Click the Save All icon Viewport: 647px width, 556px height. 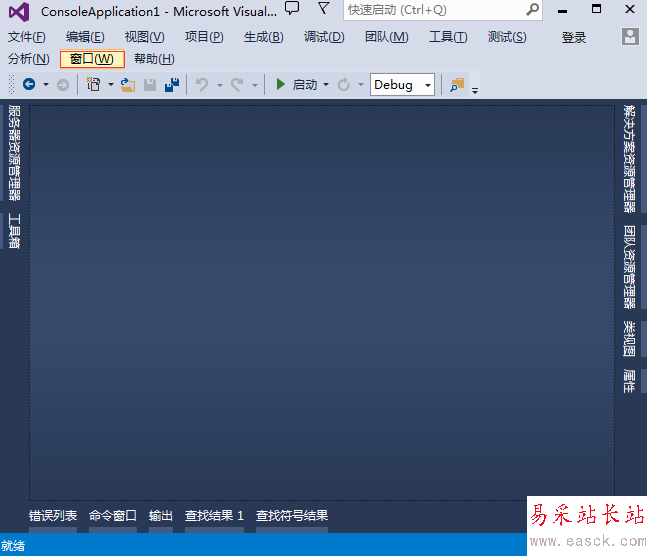[172, 85]
